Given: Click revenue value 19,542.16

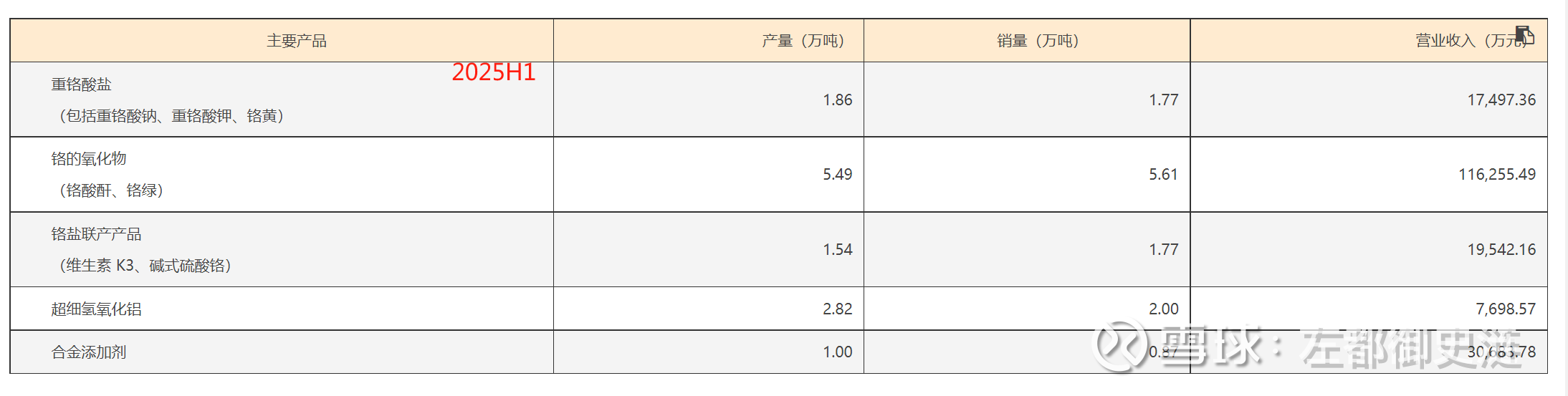Looking at the screenshot, I should pyautogui.click(x=1501, y=250).
